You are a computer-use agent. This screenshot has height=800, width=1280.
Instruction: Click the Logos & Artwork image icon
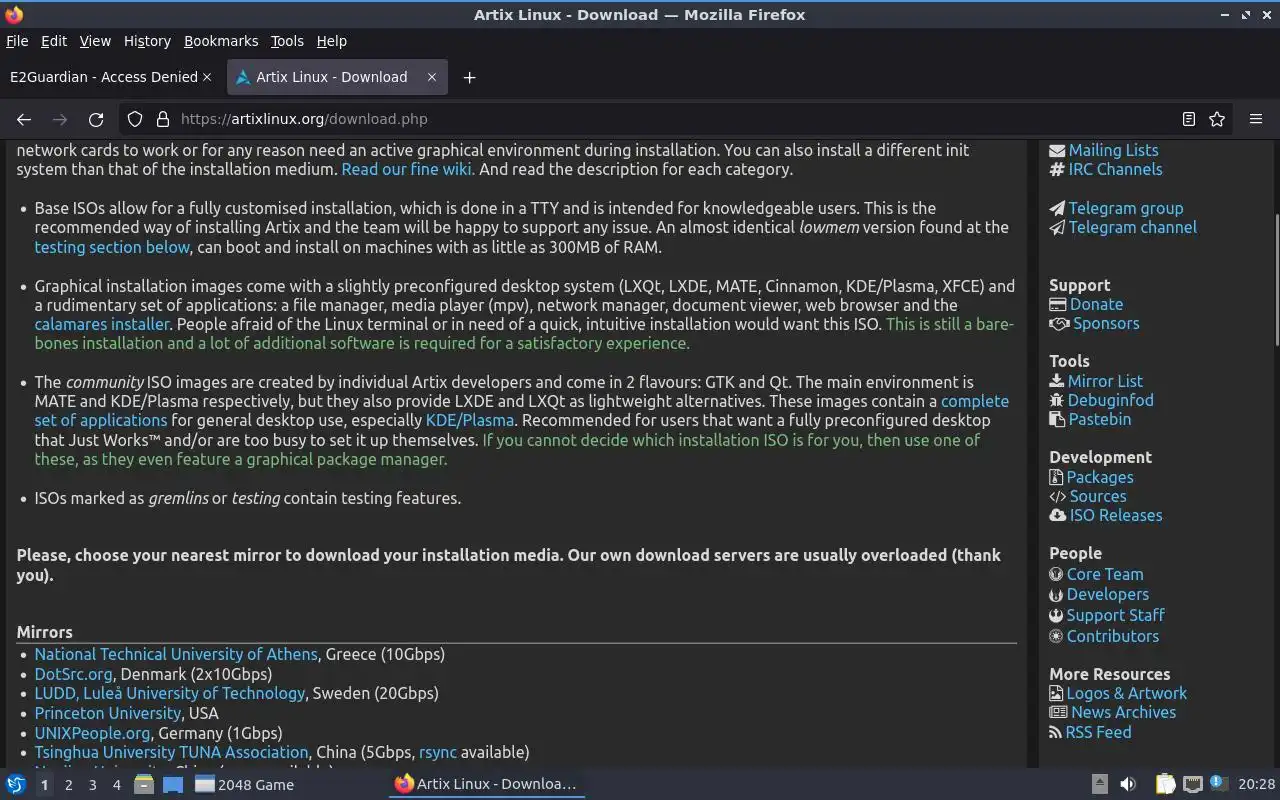coord(1056,693)
